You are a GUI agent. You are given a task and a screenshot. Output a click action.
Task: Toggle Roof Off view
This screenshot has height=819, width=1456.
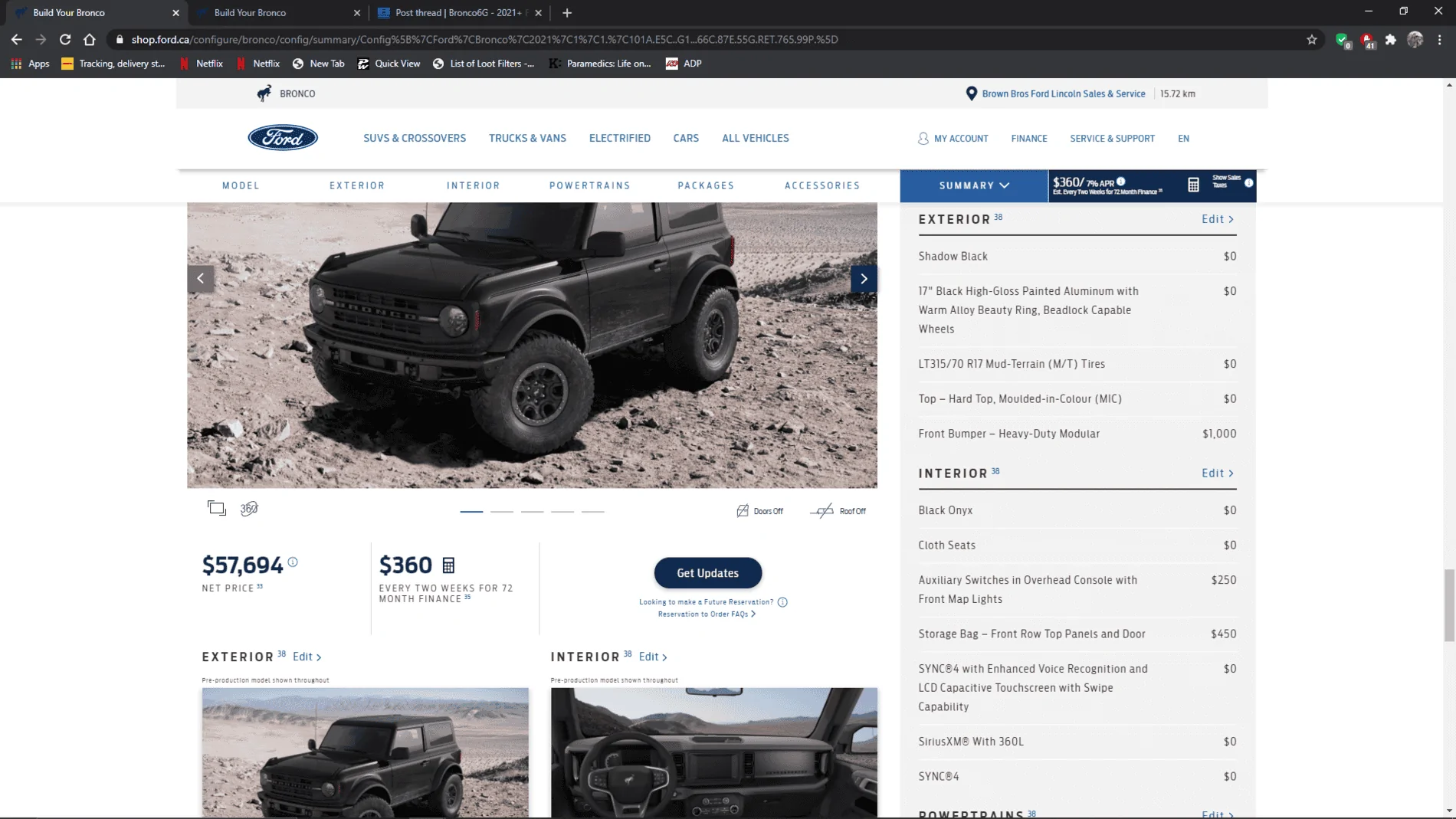(838, 511)
